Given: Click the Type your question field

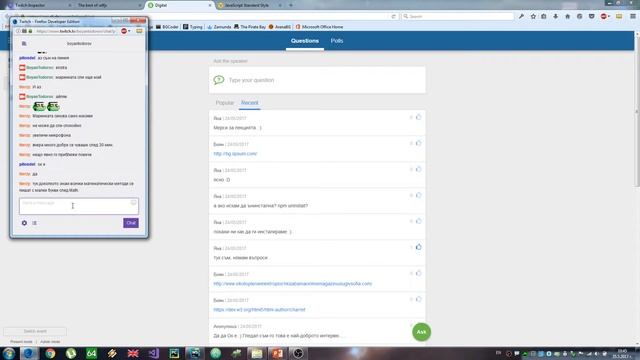Looking at the screenshot, I should click(x=317, y=80).
